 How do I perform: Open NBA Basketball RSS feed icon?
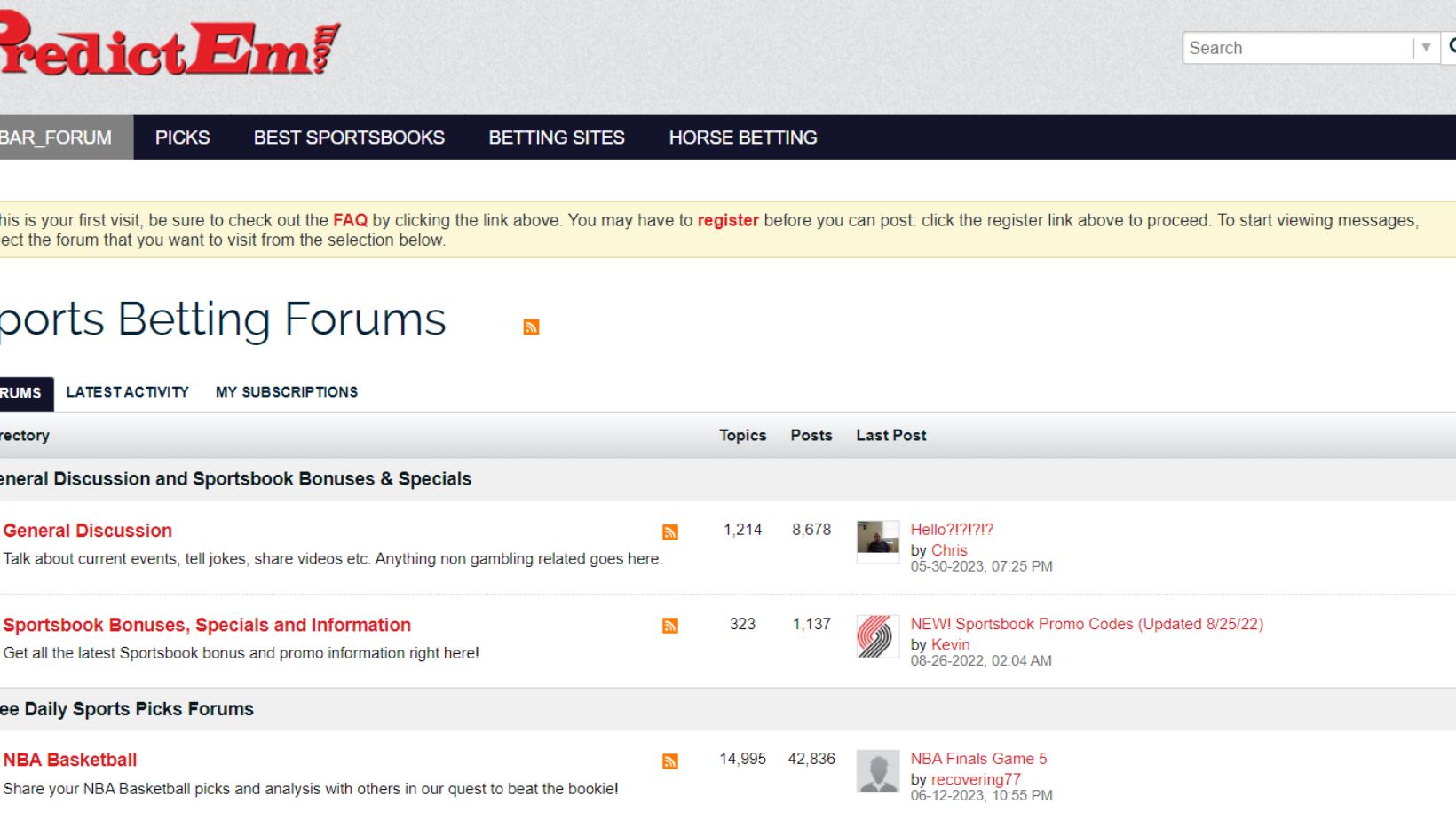click(x=670, y=761)
